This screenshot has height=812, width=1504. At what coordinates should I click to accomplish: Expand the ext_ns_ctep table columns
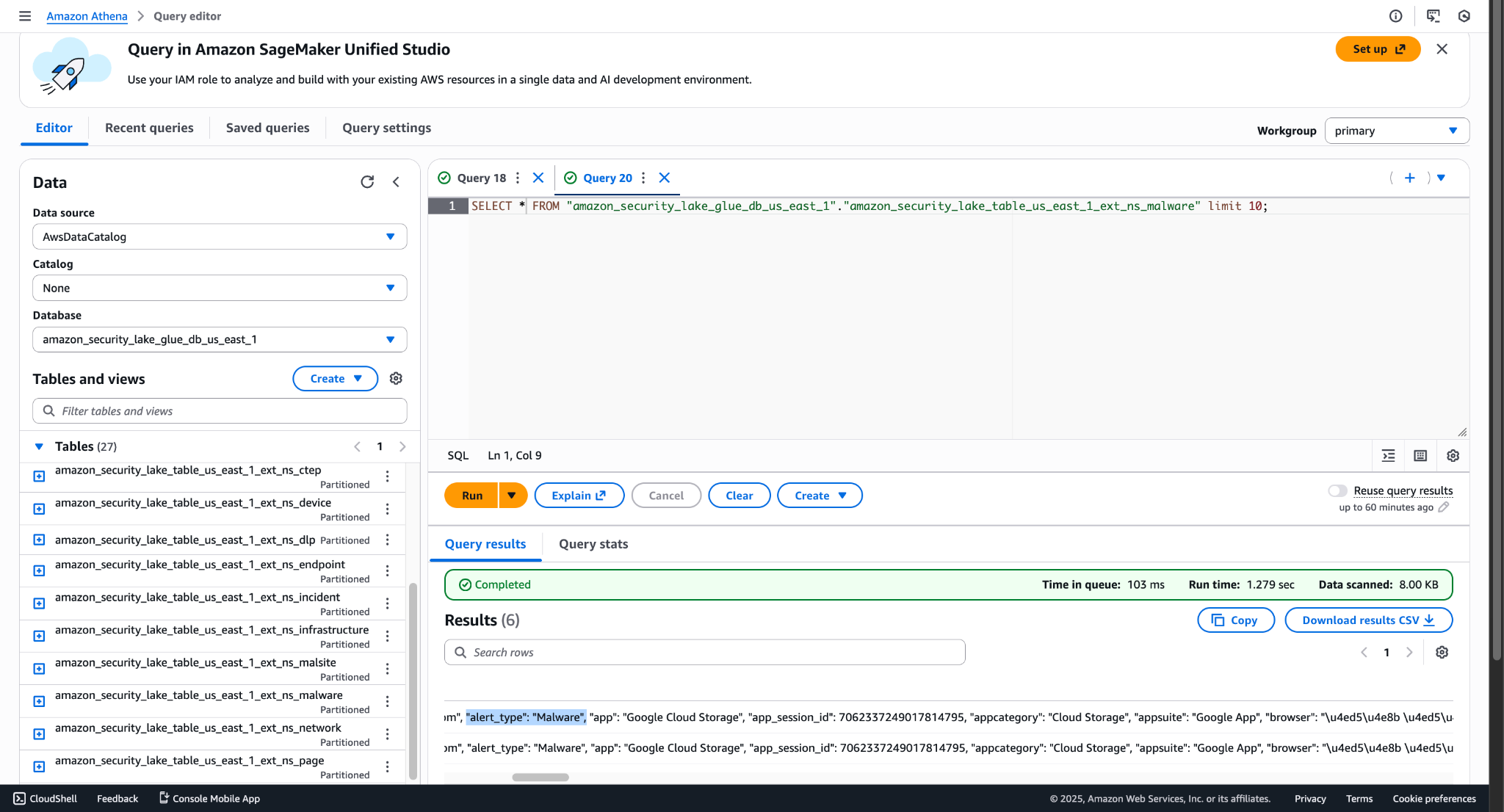[40, 476]
